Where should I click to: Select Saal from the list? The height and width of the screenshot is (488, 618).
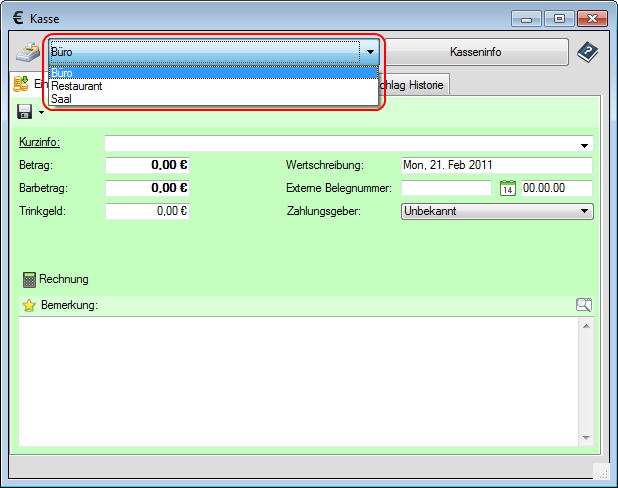62,98
